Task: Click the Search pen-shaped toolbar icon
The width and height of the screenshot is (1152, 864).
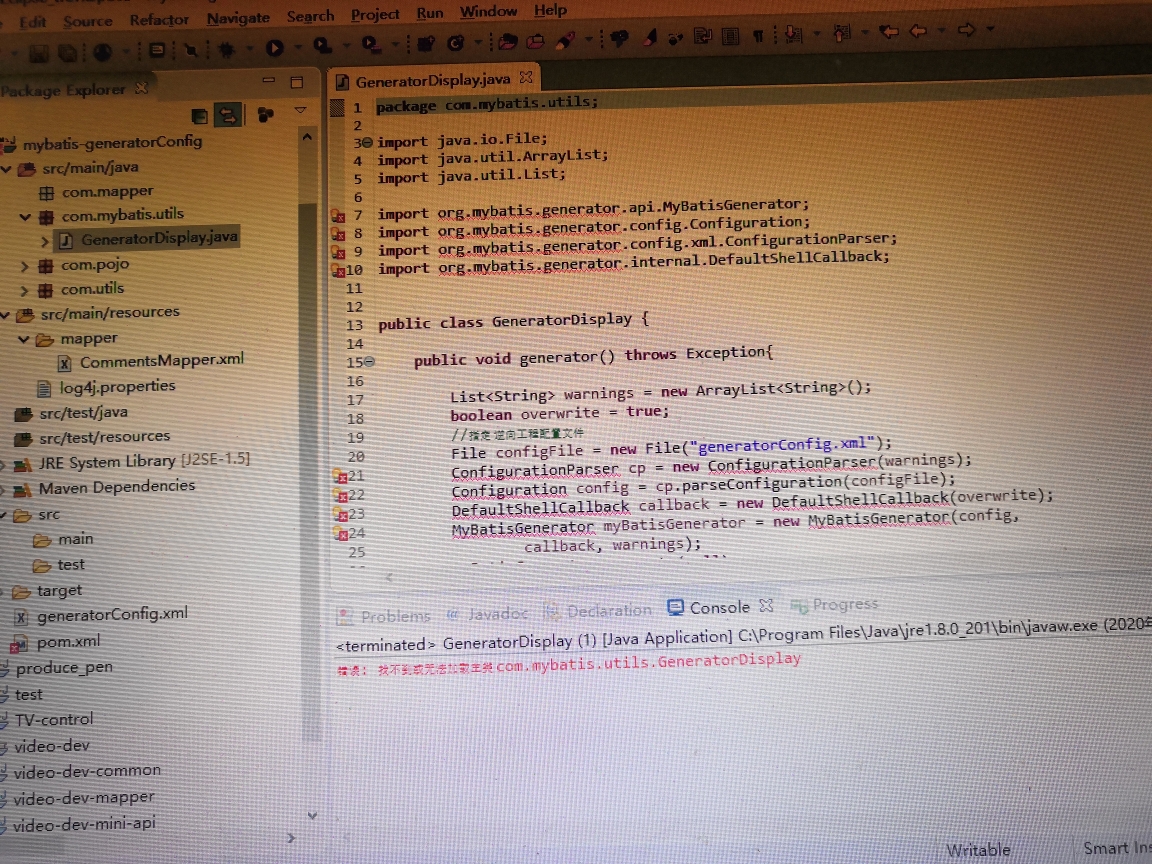Action: (565, 40)
